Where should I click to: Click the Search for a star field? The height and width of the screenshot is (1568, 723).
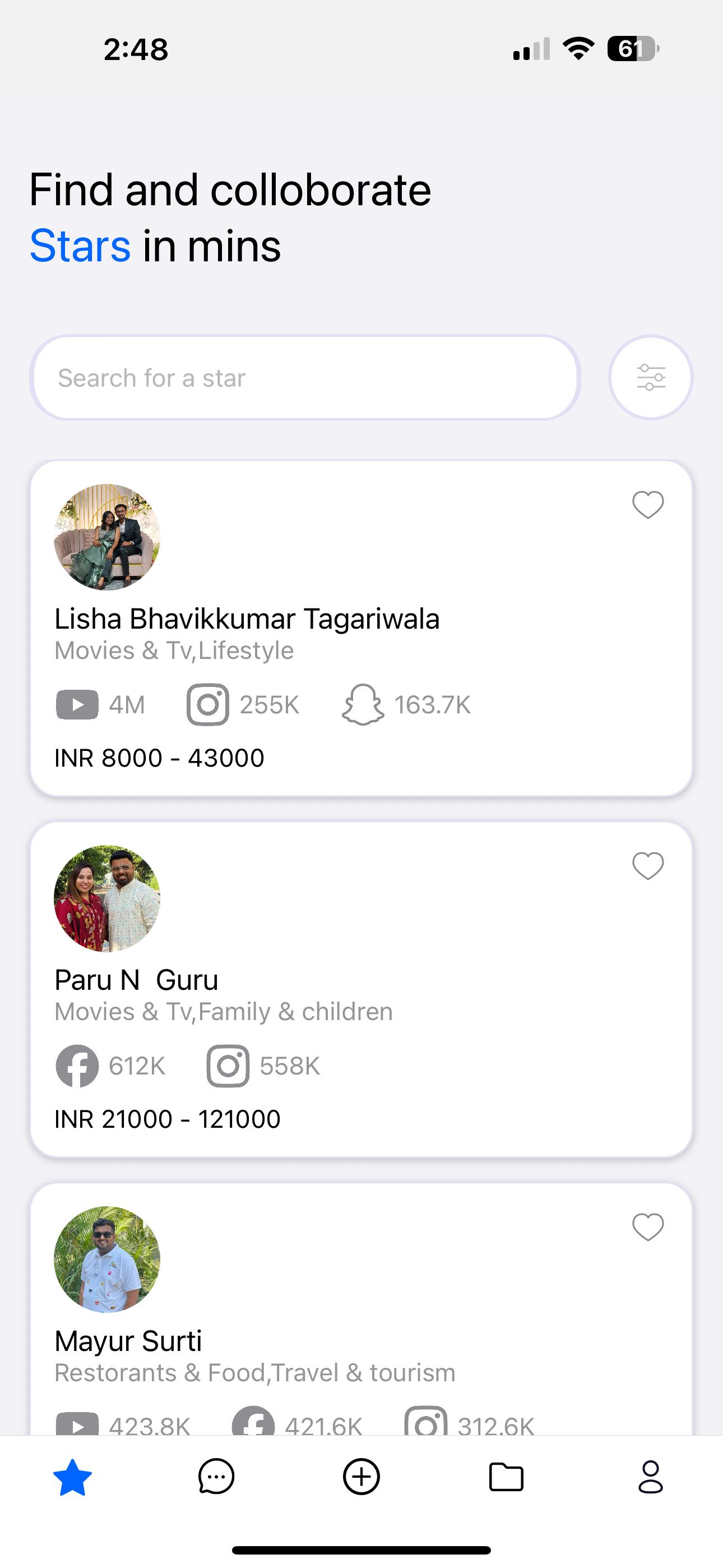tap(304, 377)
